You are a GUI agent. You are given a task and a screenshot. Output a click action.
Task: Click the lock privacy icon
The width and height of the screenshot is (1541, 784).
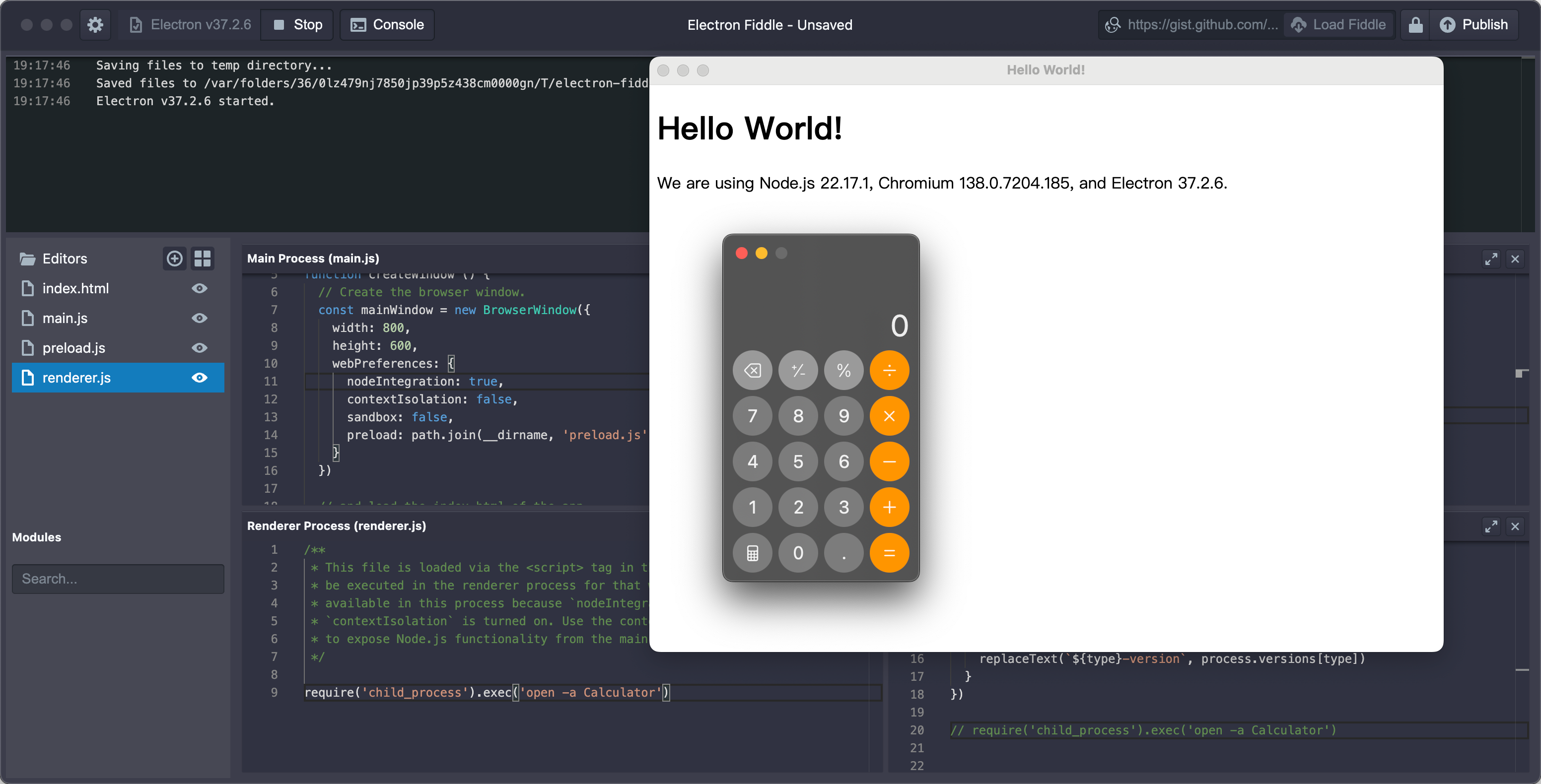click(x=1415, y=24)
